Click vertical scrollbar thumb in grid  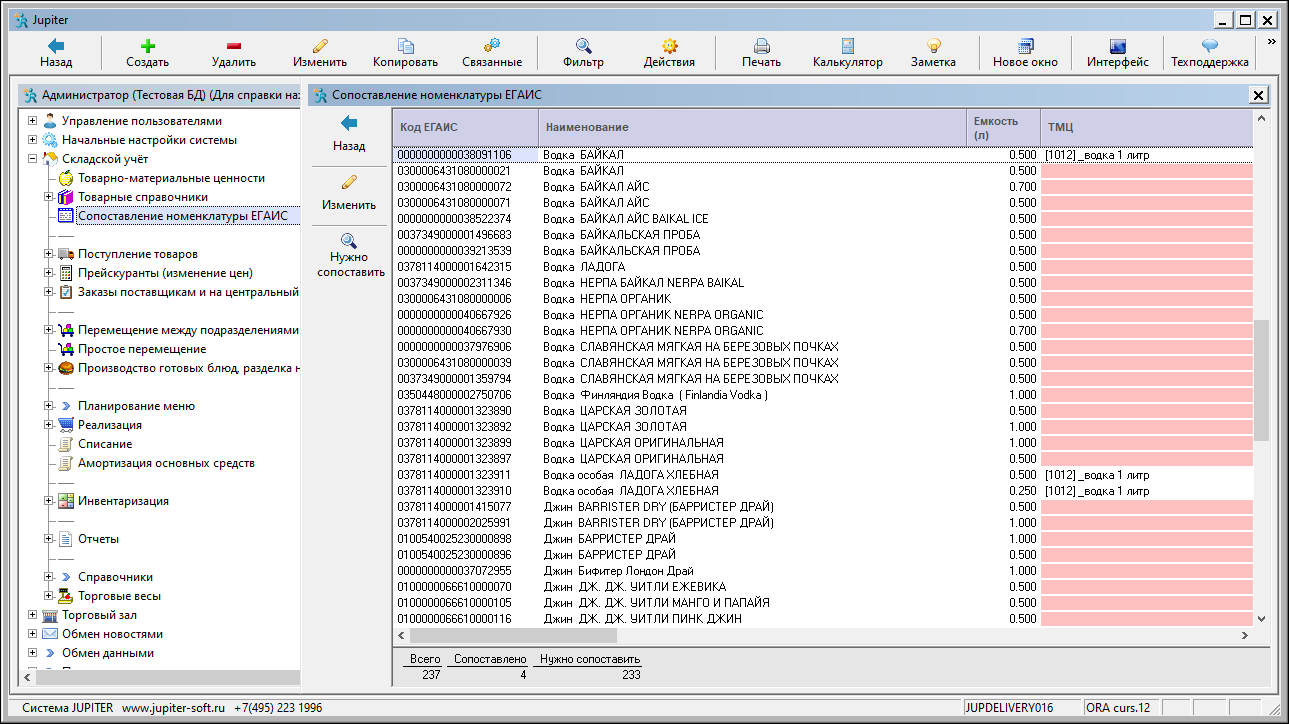[x=1261, y=380]
